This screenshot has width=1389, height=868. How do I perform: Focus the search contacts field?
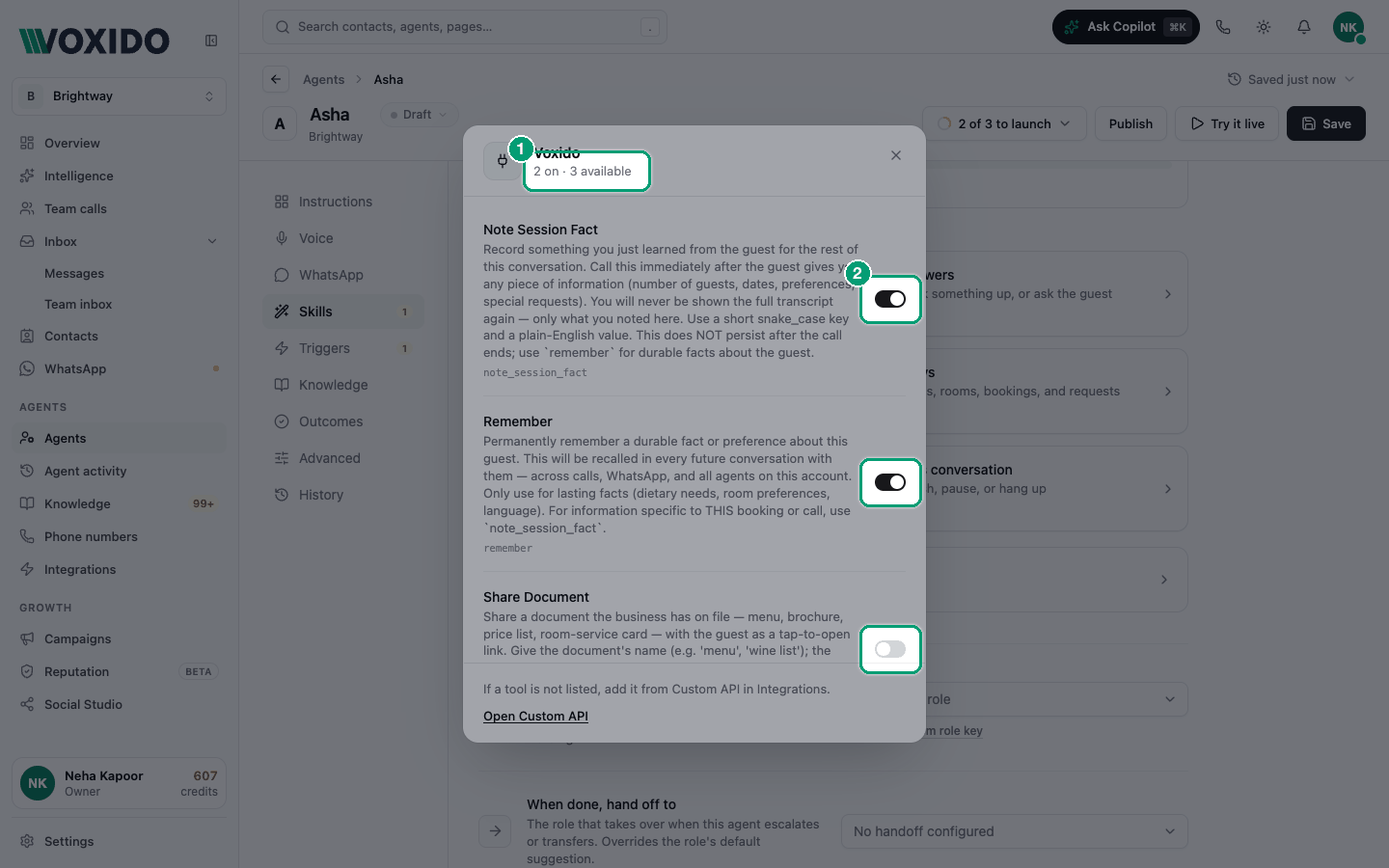click(465, 27)
